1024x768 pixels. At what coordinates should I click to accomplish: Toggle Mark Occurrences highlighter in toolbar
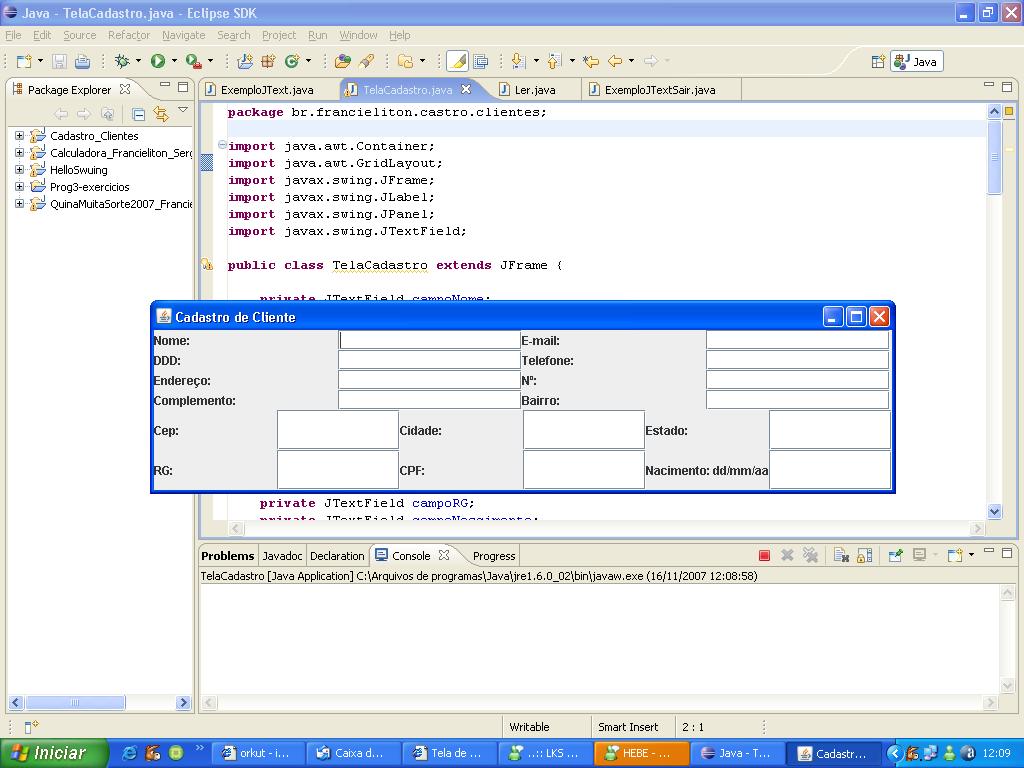coord(457,61)
